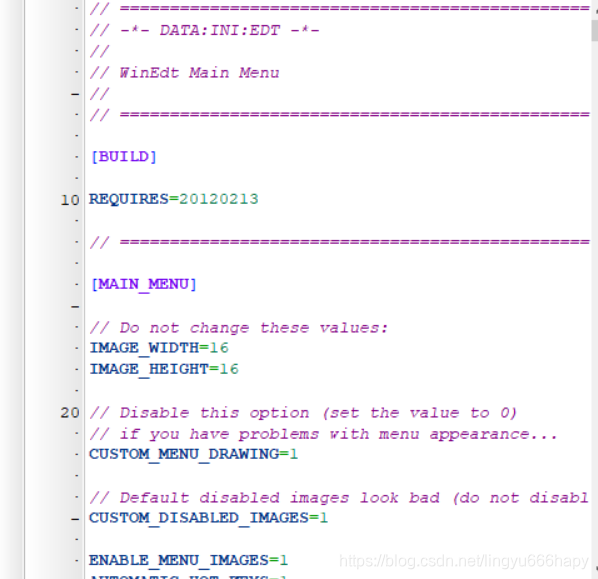Viewport: 598px width, 579px height.
Task: Click the REQUIRES=20120213 line
Action: tap(174, 199)
